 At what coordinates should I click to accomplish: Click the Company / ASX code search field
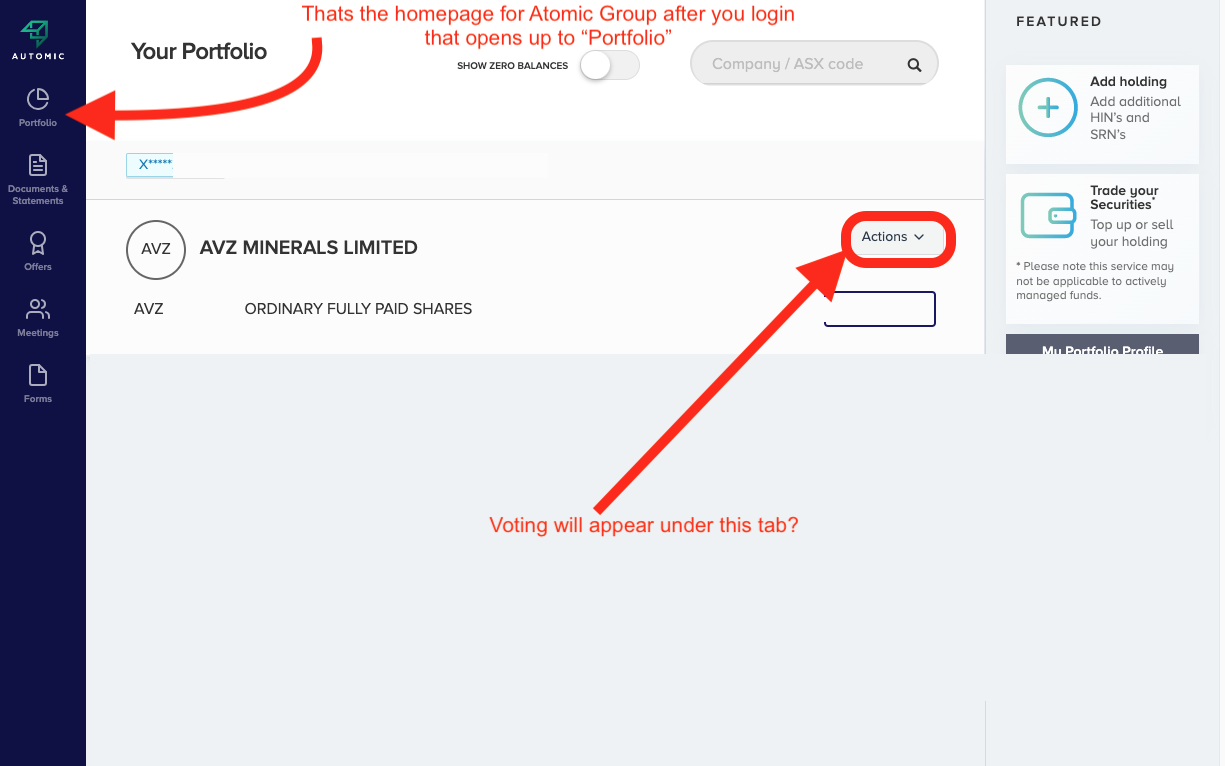point(814,64)
